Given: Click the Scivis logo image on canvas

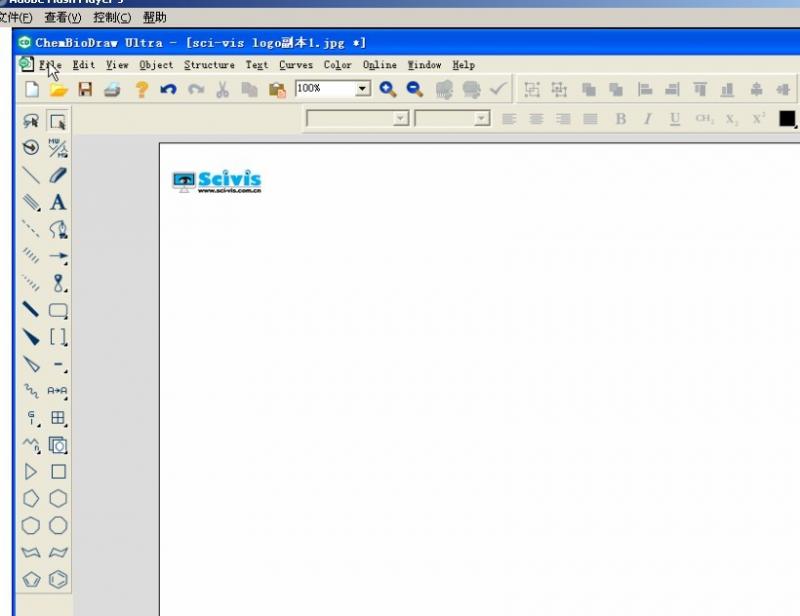Looking at the screenshot, I should point(217,182).
